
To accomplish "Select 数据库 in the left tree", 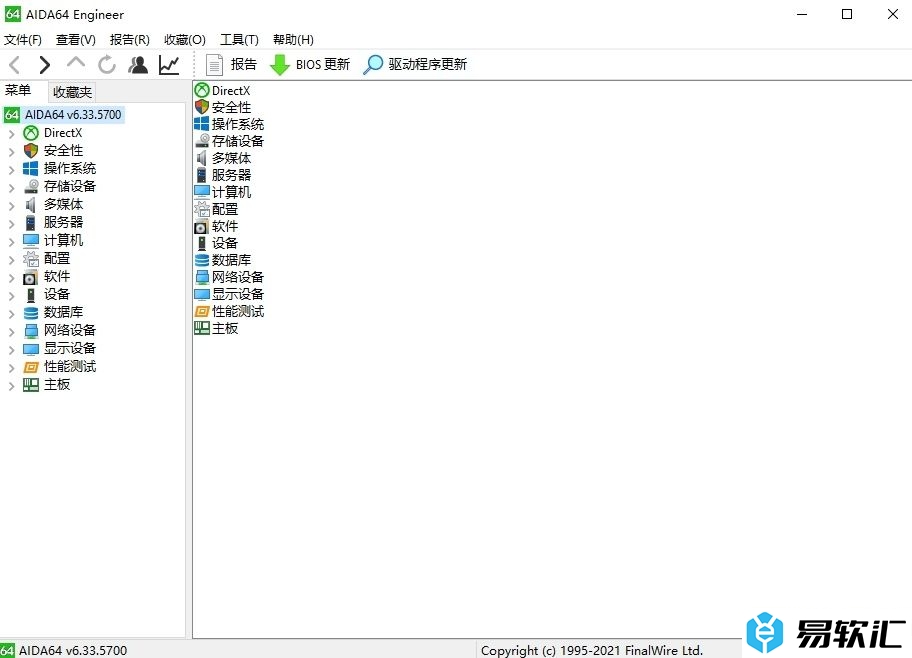I will (x=63, y=312).
